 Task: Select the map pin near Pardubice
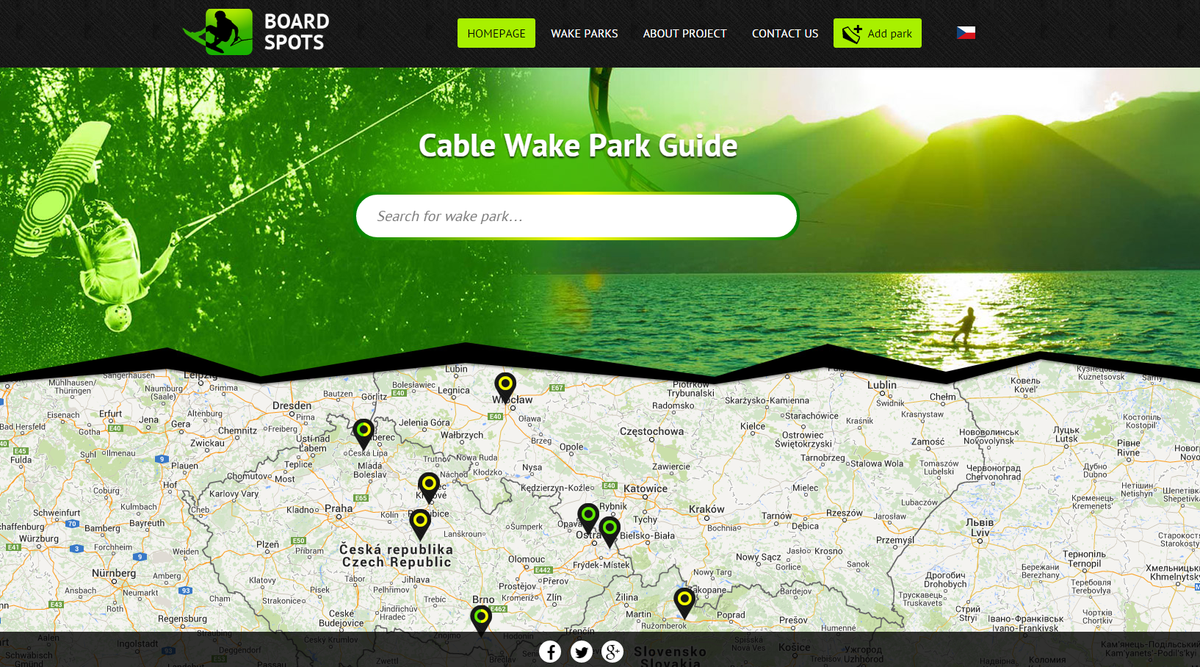tap(420, 524)
